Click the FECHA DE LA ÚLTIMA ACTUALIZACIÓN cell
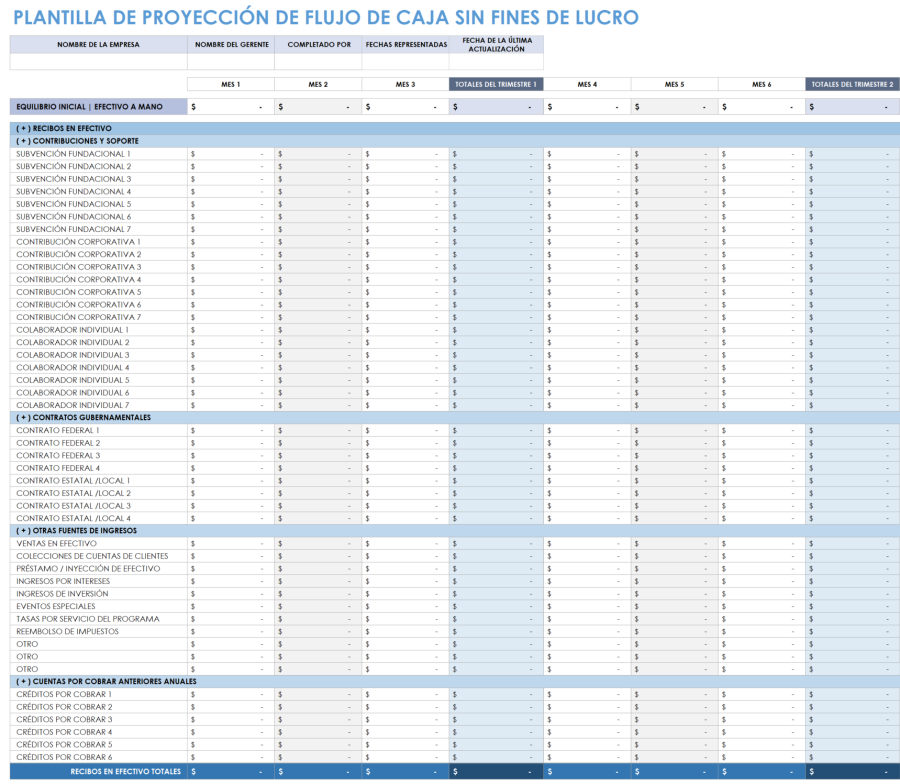The height and width of the screenshot is (784, 900). click(497, 62)
